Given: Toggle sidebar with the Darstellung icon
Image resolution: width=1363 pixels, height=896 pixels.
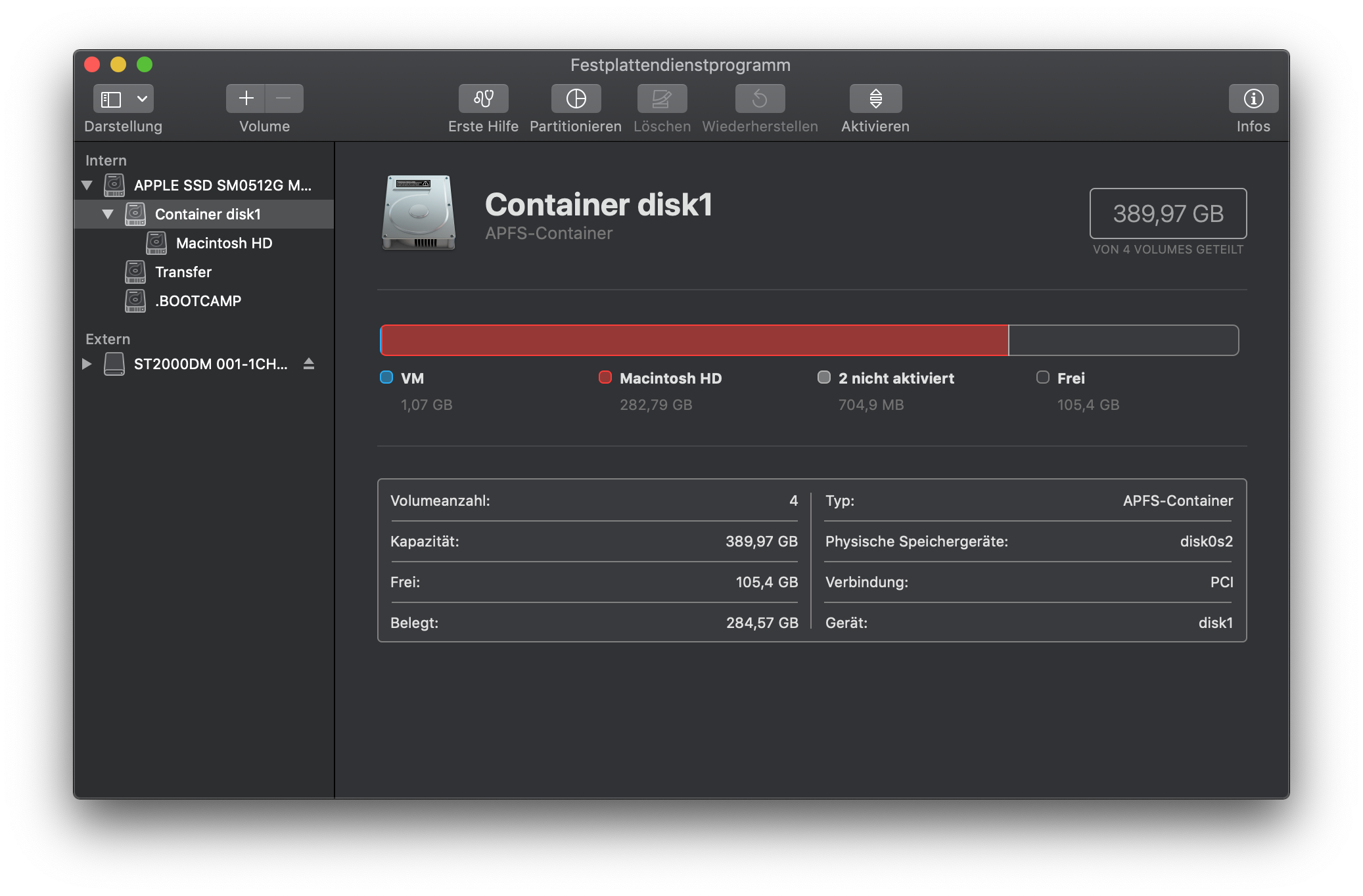Looking at the screenshot, I should click(x=111, y=99).
